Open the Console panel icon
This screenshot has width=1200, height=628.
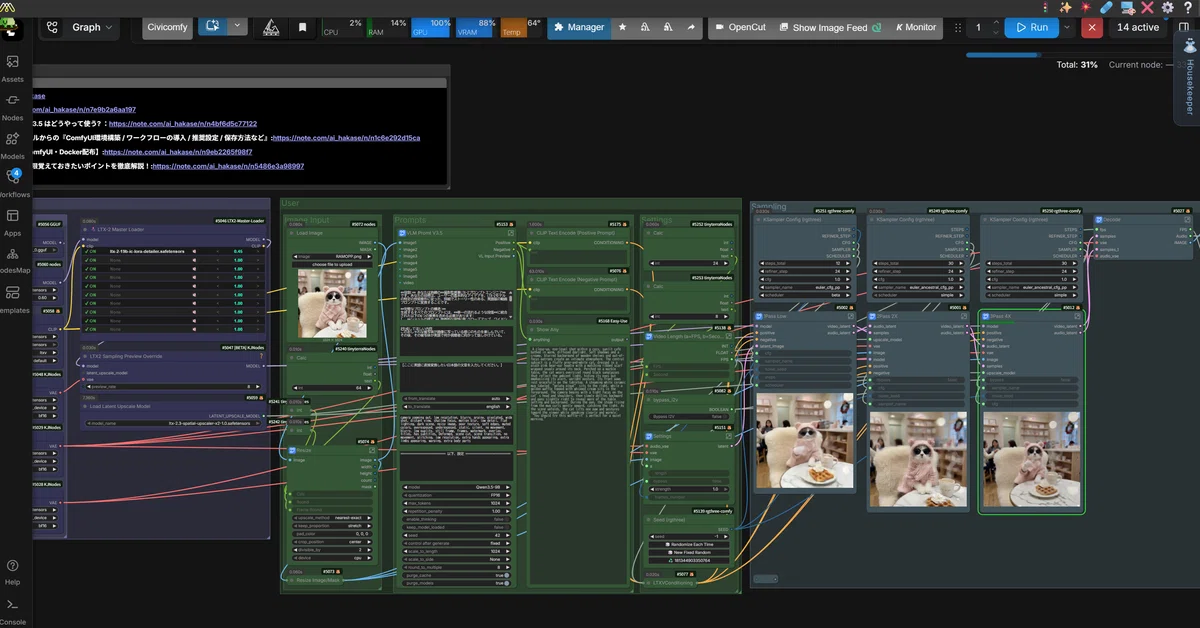click(13, 610)
